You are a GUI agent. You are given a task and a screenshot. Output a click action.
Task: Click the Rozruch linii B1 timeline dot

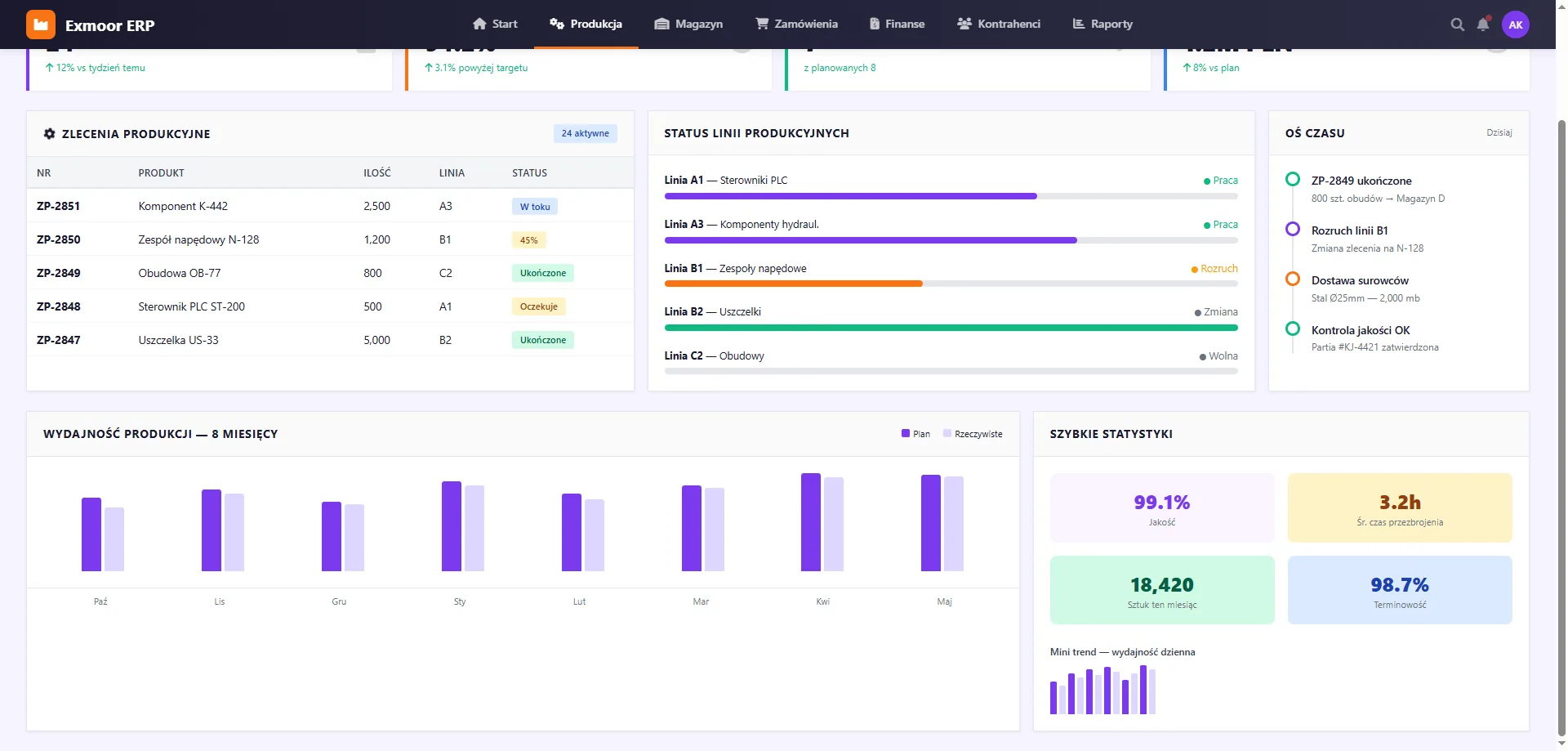pyautogui.click(x=1293, y=229)
